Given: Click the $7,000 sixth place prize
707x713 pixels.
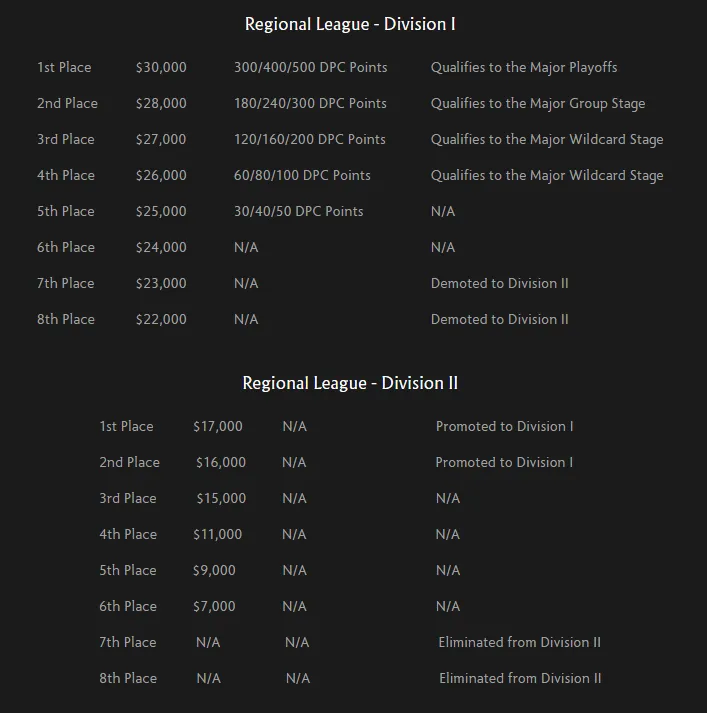Looking at the screenshot, I should tap(214, 606).
